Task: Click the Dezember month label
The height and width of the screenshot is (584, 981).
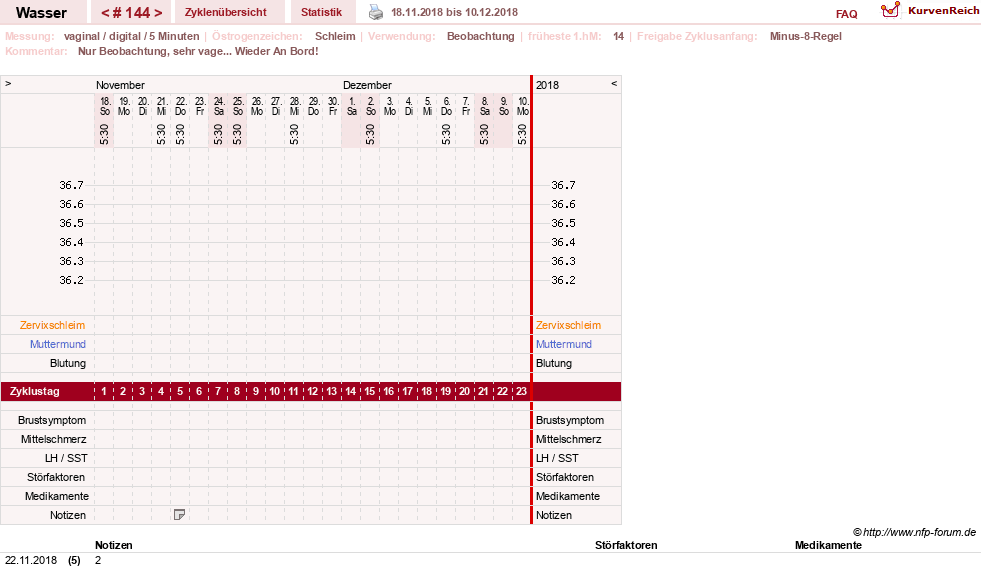Action: [x=367, y=85]
